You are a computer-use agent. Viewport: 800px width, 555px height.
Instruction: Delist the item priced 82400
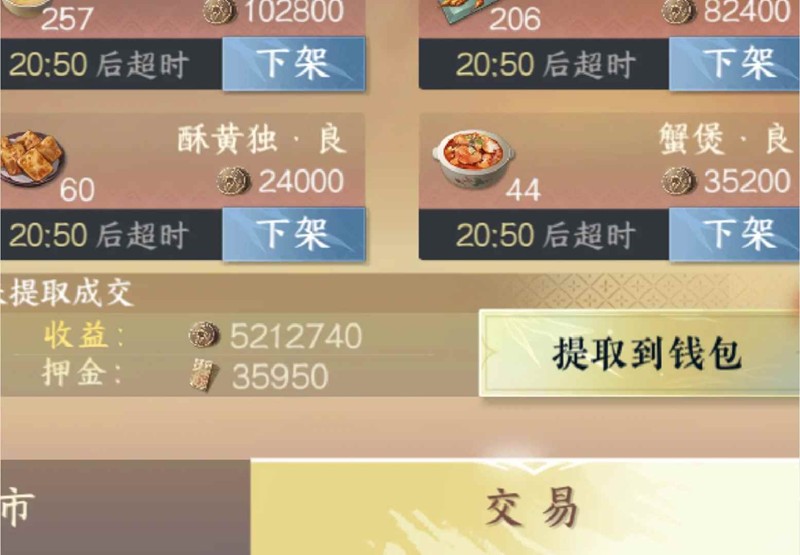(735, 63)
